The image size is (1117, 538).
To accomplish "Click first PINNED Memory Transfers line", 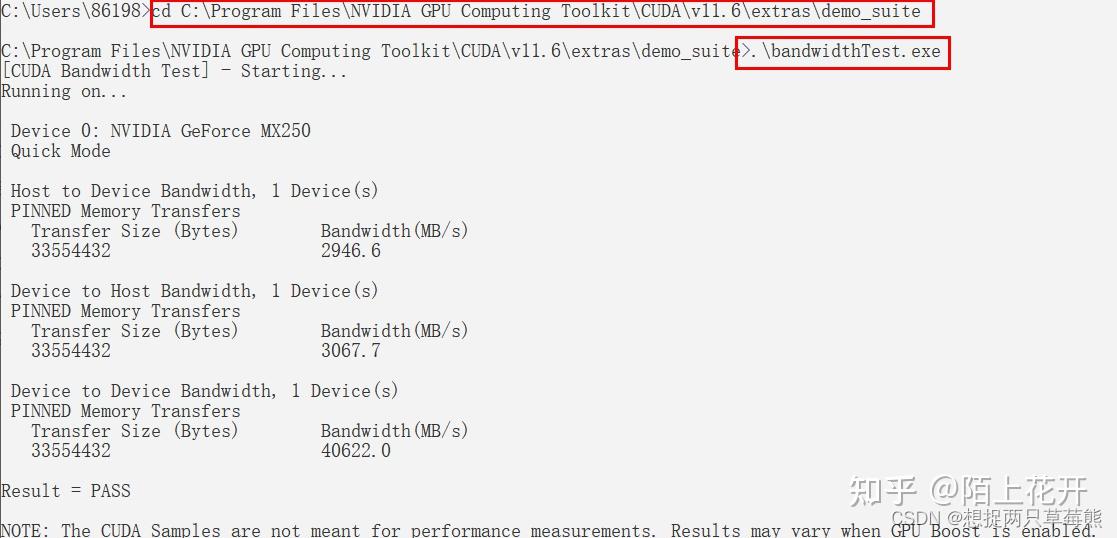I will 125,211.
